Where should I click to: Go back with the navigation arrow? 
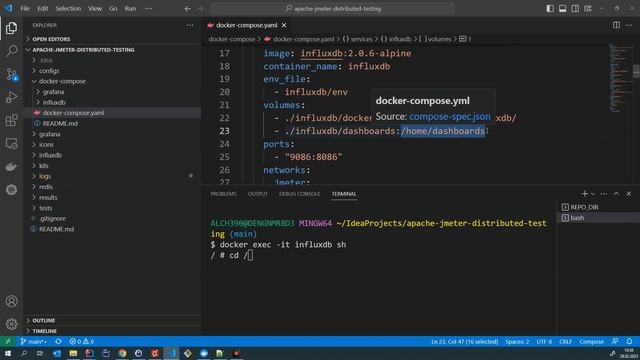[187, 9]
